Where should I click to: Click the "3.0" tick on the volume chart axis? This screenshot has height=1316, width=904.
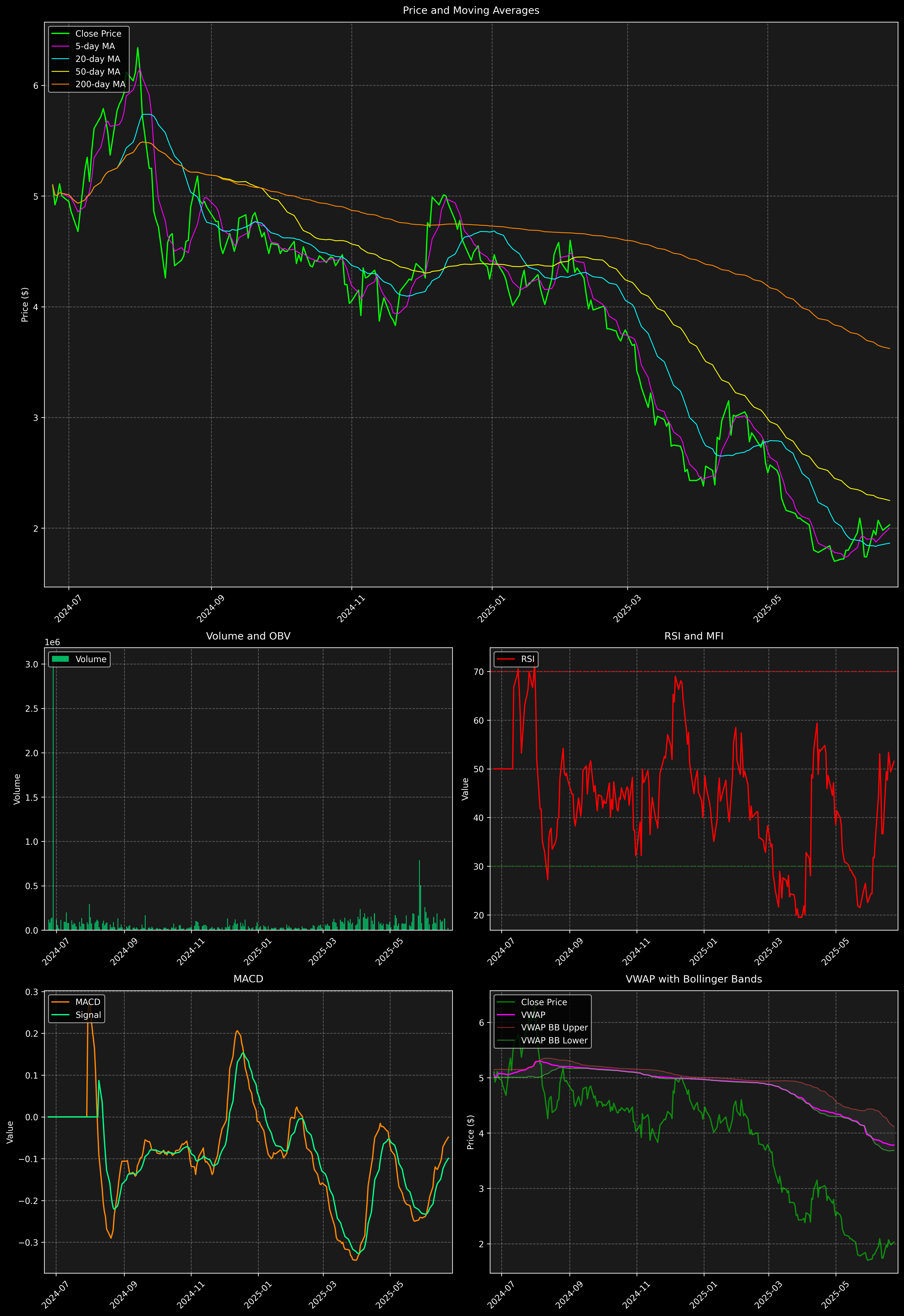point(32,664)
